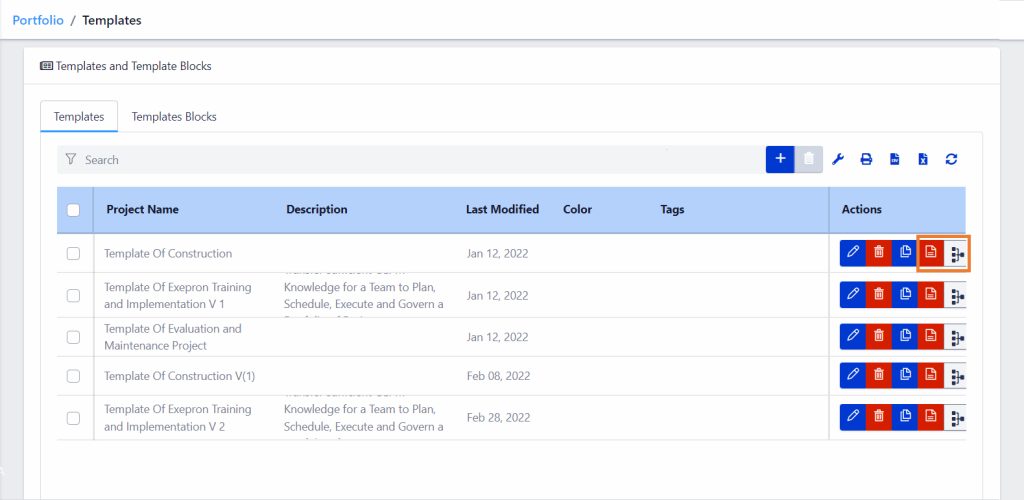
Task: Open 'Template Of Exepron Training and Implementation V 2'
Action: 178,418
